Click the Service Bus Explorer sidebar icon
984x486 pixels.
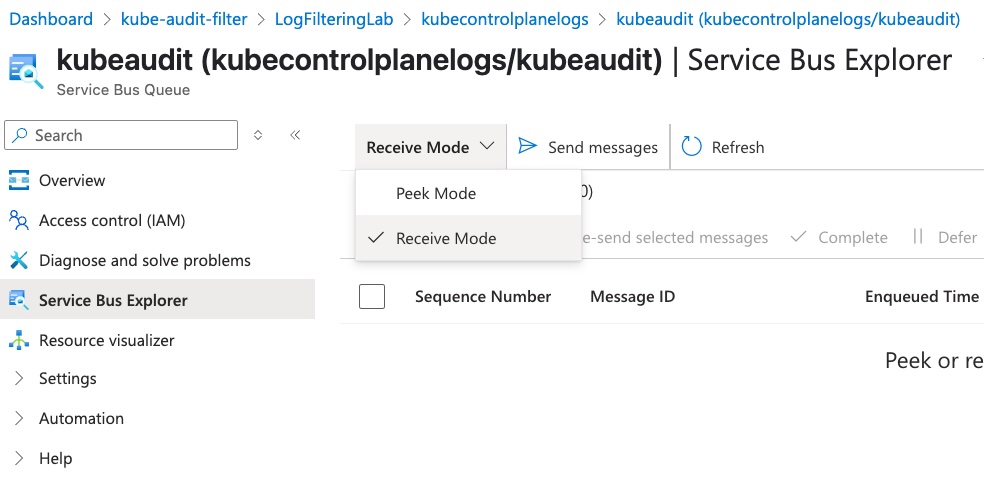click(19, 300)
